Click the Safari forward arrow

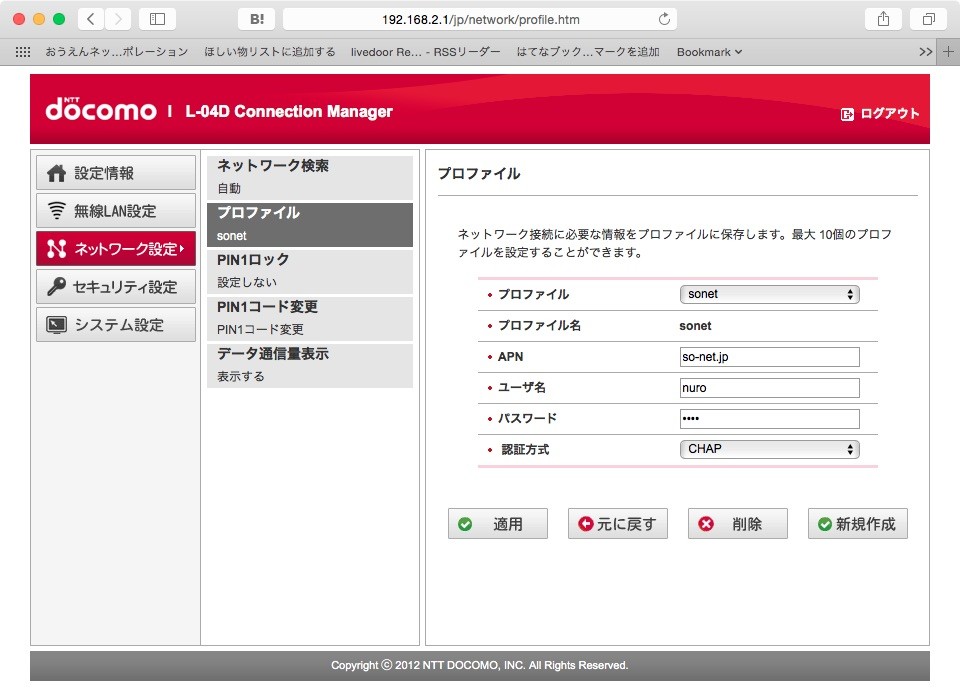point(118,19)
